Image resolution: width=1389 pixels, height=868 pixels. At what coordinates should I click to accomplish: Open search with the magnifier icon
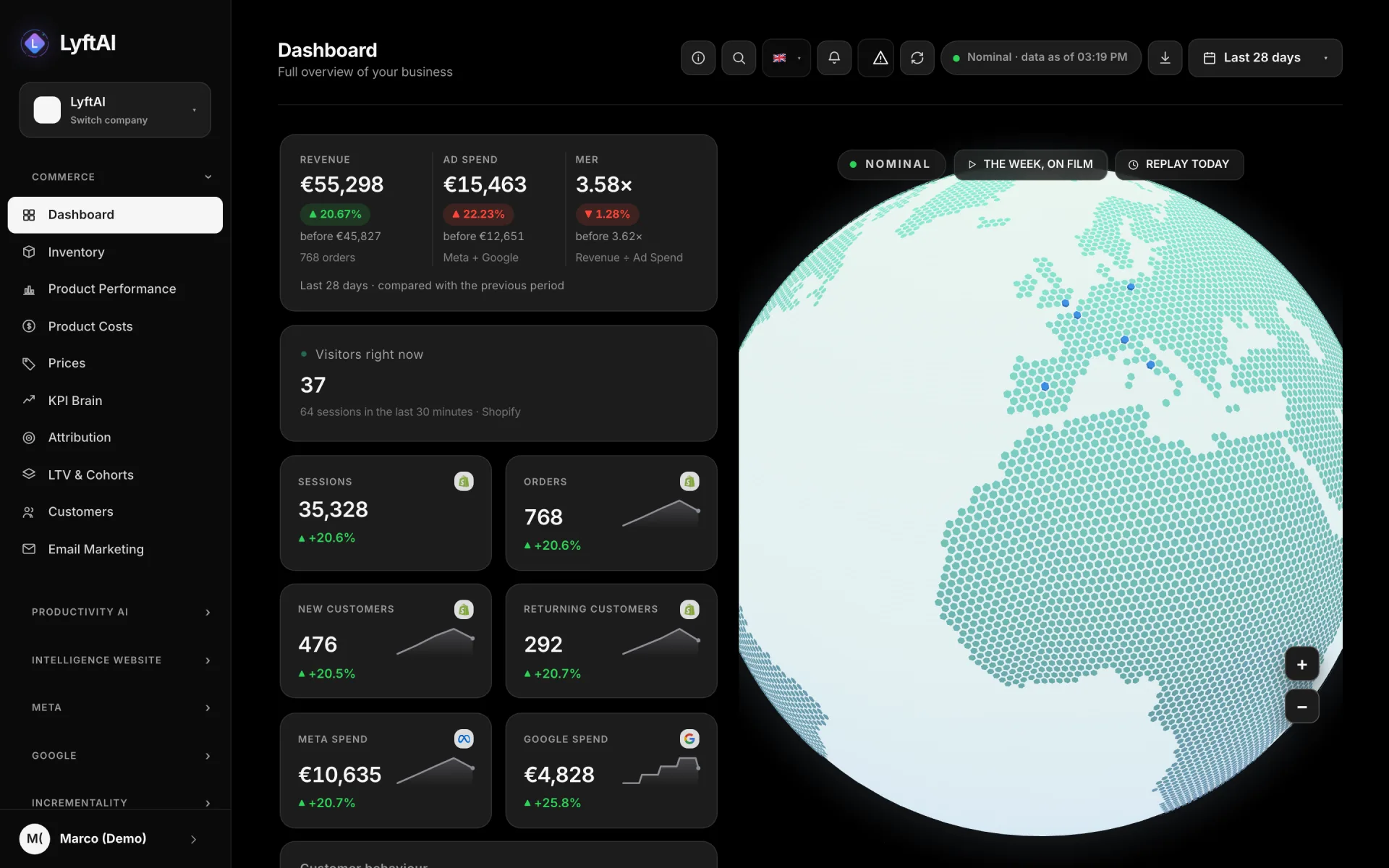pos(739,58)
